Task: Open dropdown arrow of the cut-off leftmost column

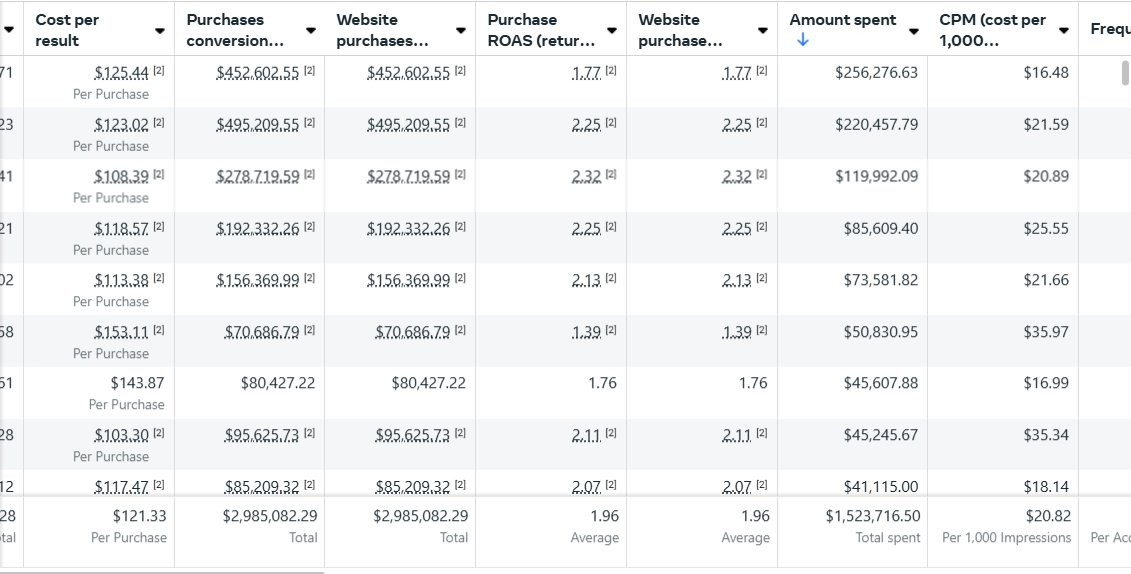Action: [9, 30]
